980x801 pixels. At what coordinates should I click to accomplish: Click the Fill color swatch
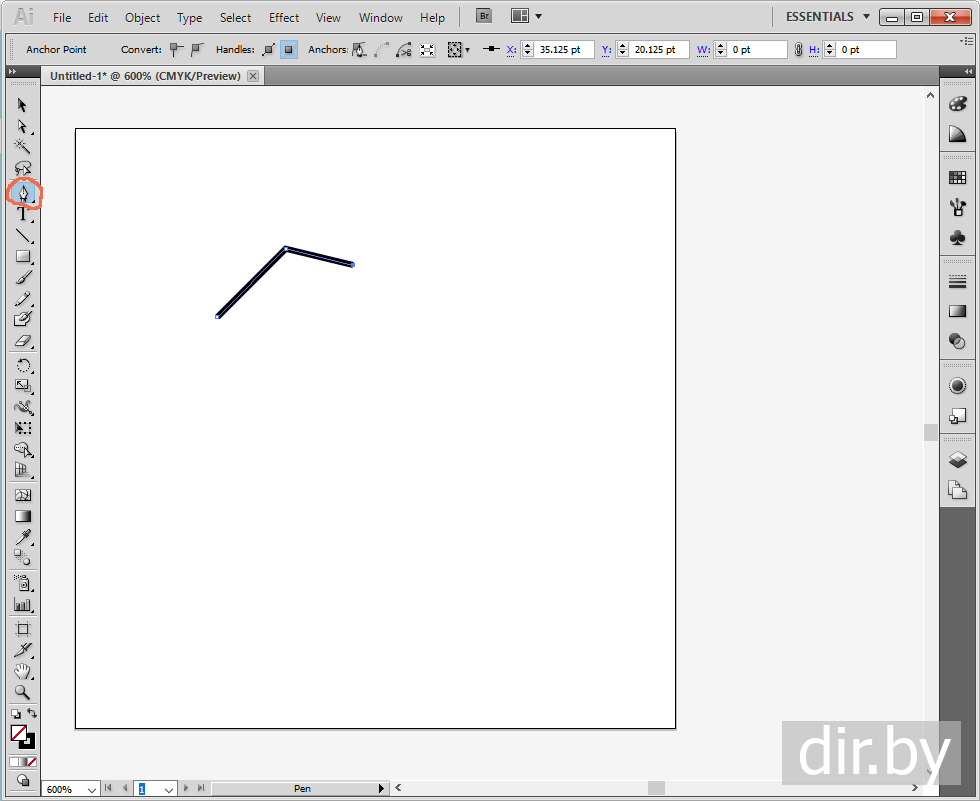coord(19,733)
